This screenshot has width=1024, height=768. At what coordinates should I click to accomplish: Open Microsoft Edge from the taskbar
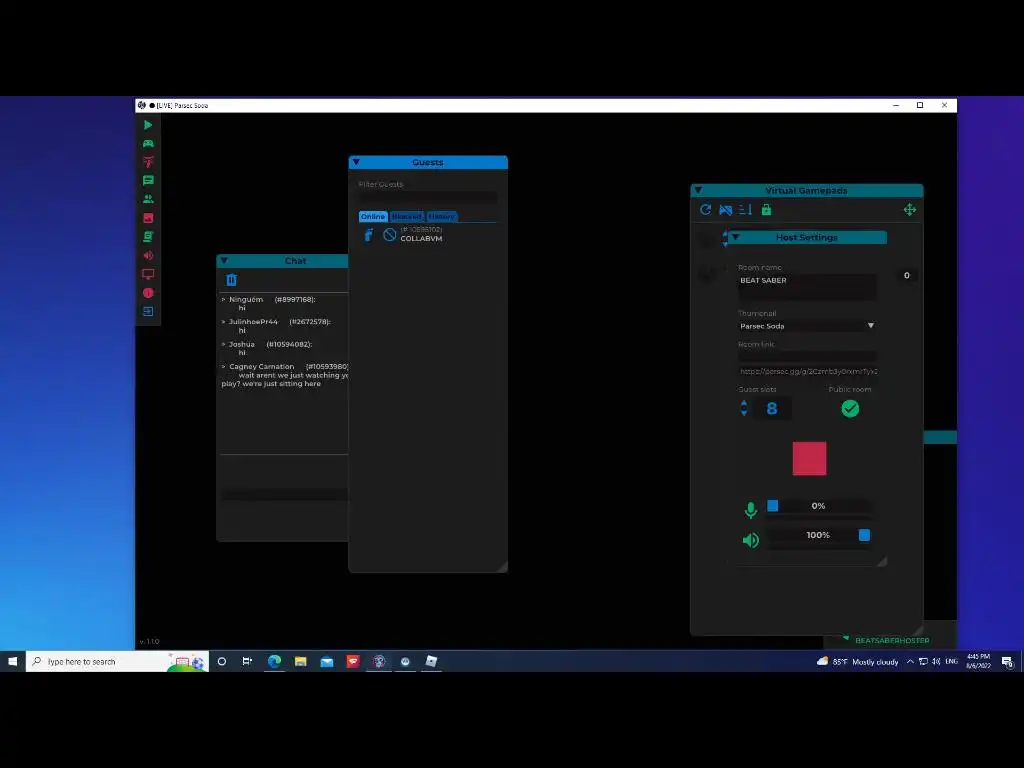(x=274, y=662)
